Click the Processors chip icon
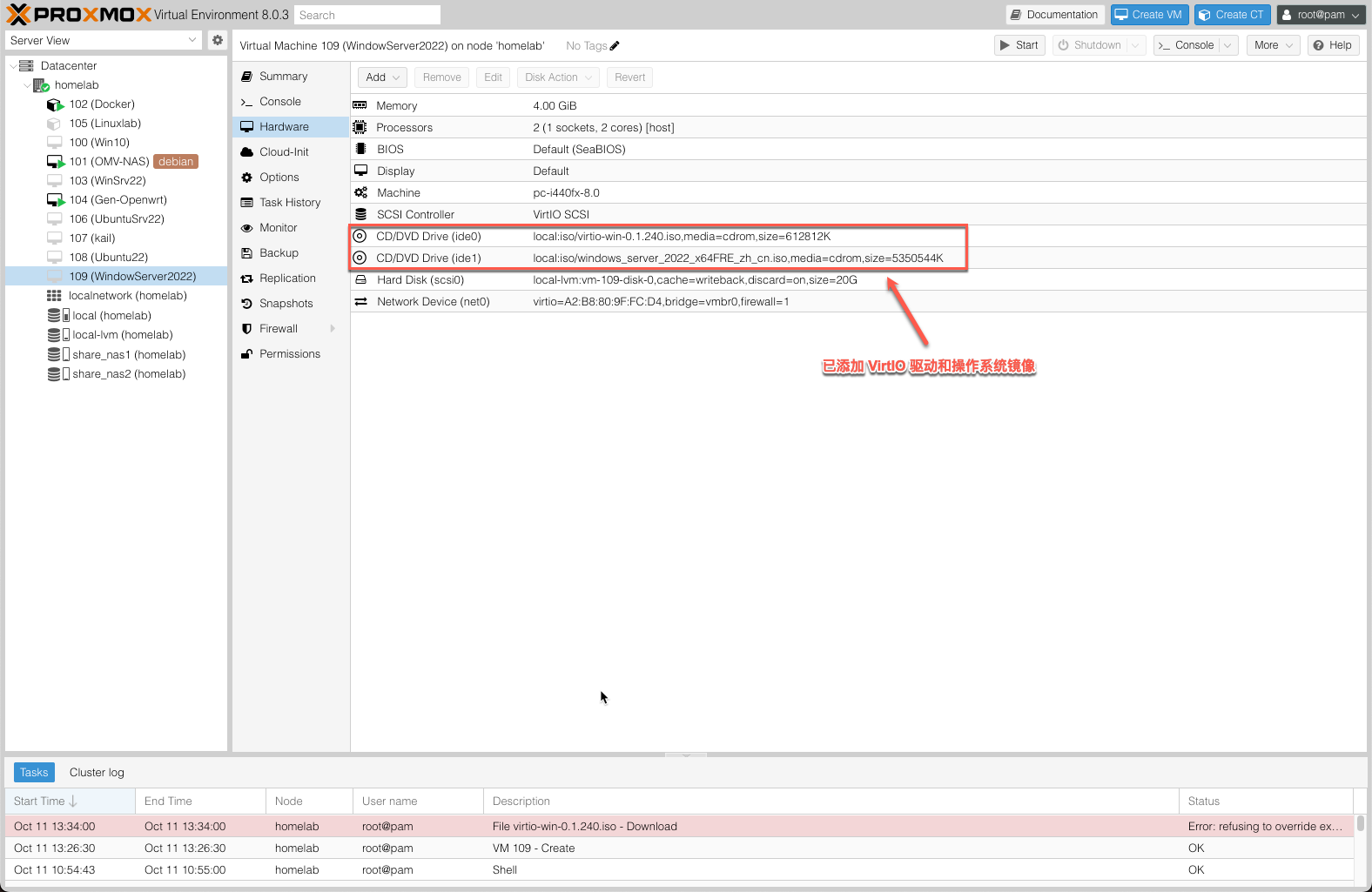Screen dimensions: 1372x892 coord(360,128)
